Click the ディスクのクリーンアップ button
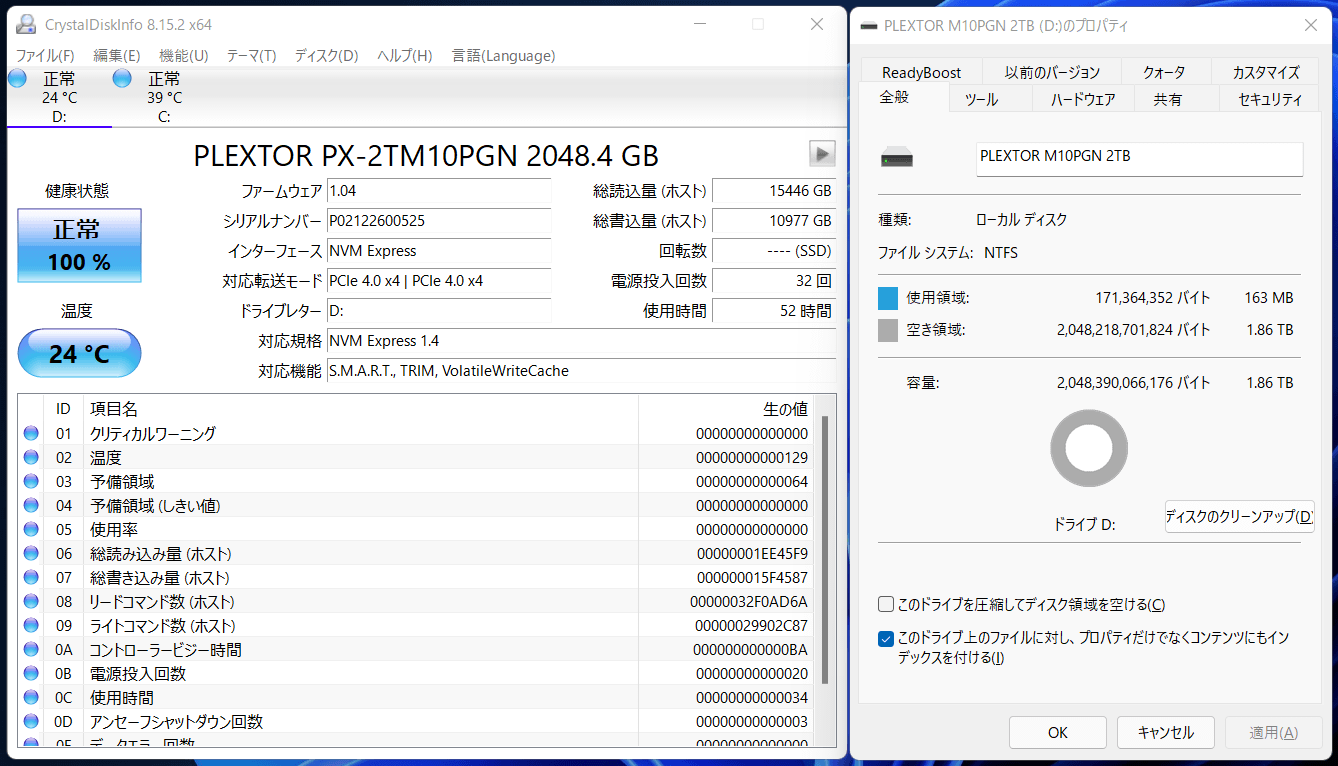The image size is (1338, 766). pyautogui.click(x=1240, y=516)
